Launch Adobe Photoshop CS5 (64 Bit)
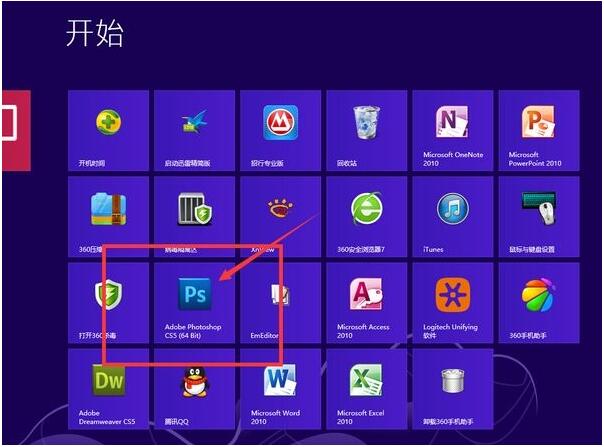Viewport: 604px width, 447px height. click(x=195, y=303)
